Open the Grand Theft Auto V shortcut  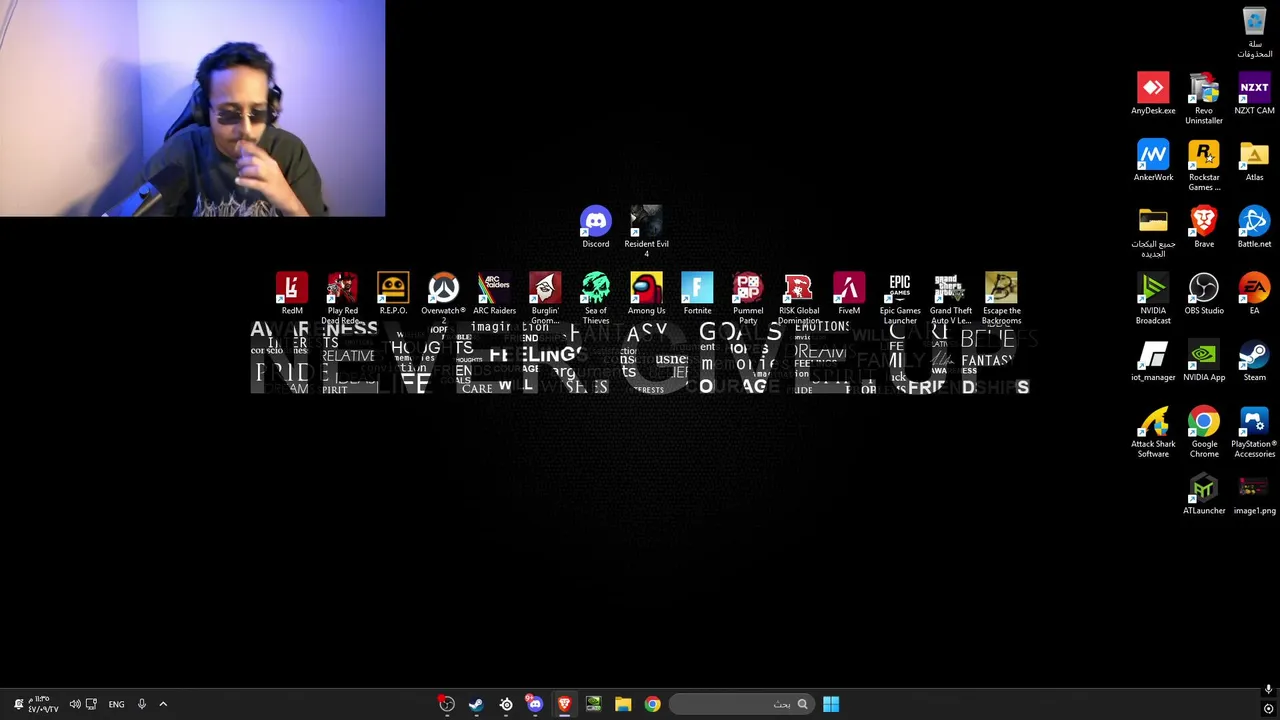coord(950,298)
